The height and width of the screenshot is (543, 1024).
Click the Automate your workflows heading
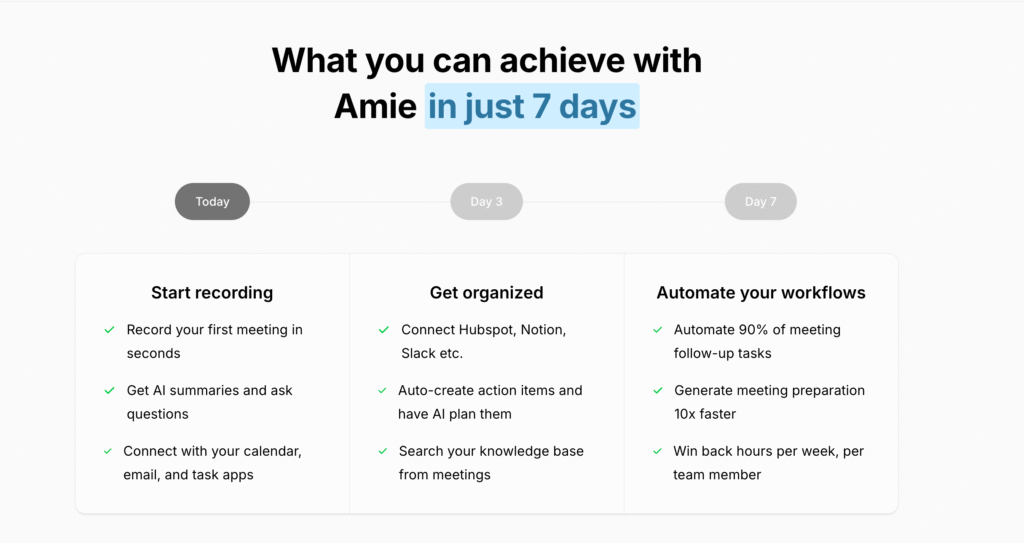[x=761, y=293]
